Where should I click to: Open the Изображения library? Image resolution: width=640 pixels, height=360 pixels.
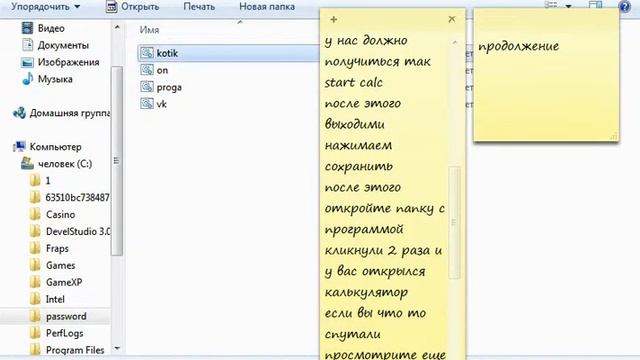coord(69,62)
